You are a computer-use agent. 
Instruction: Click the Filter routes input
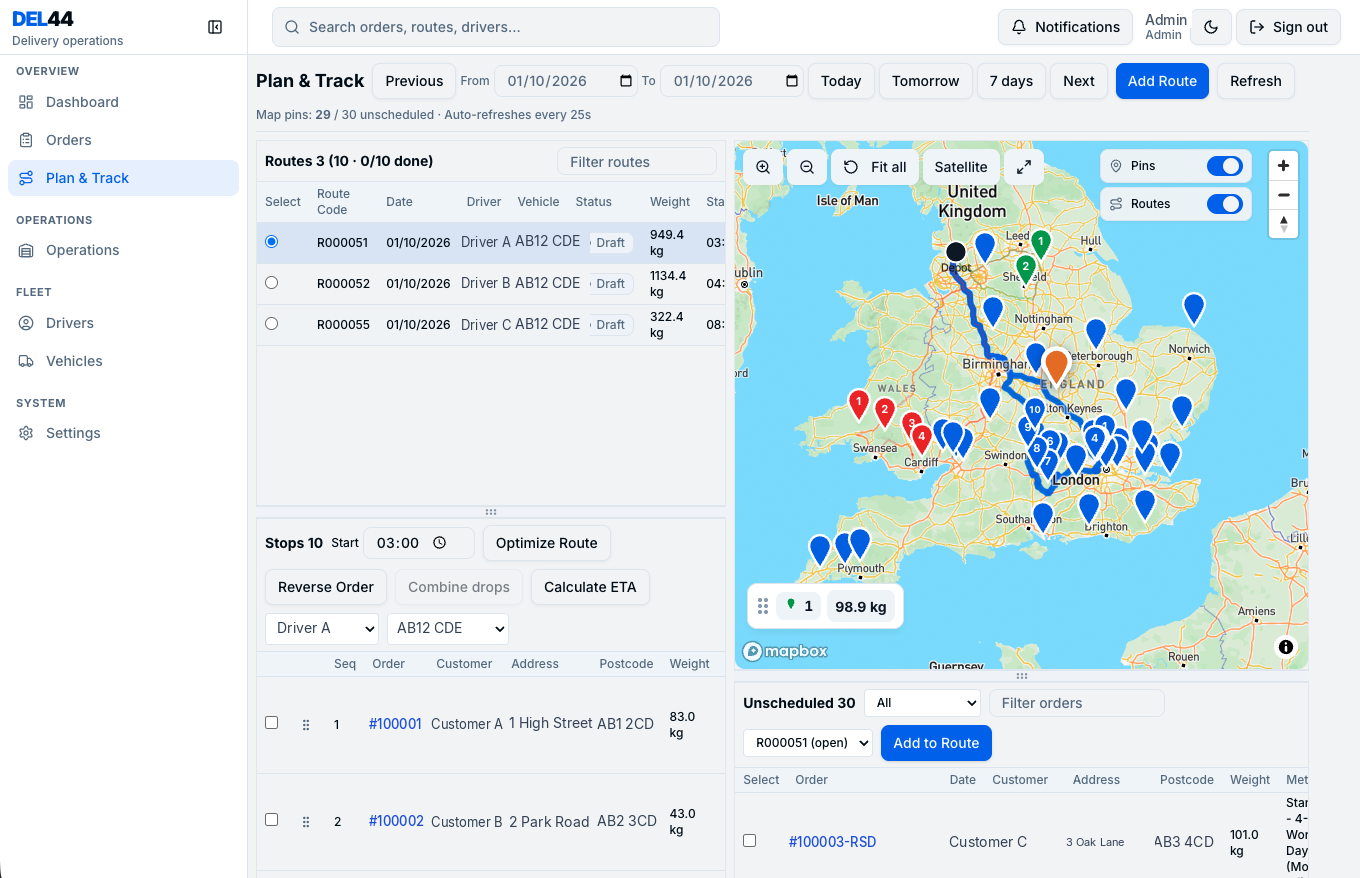637,162
